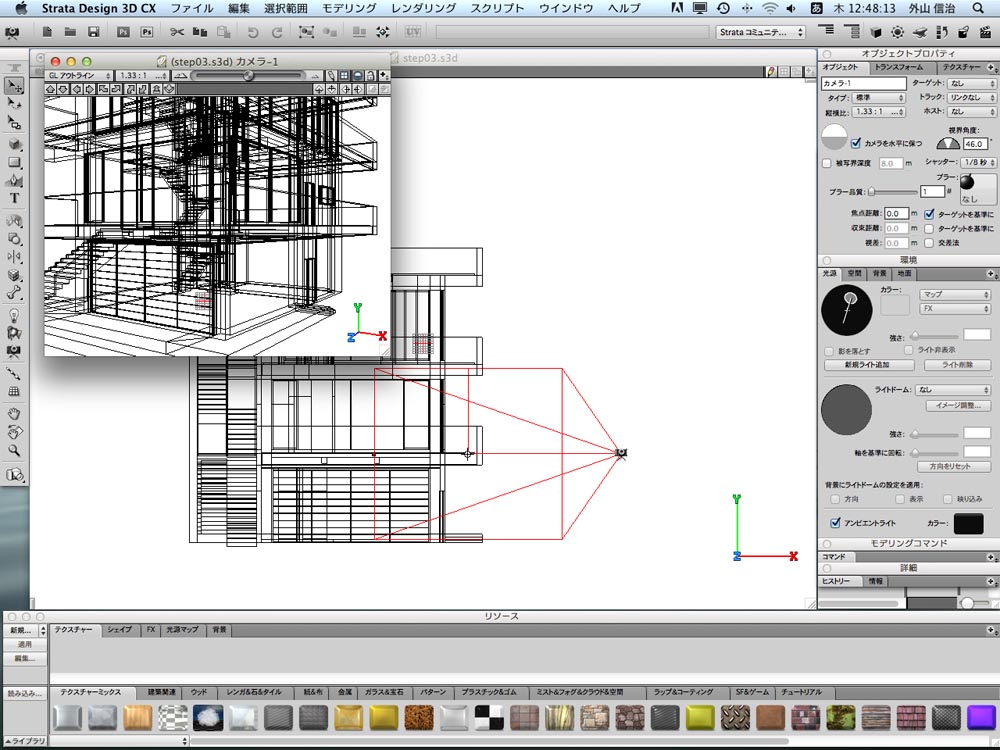Undo the last action from toolbar
The width and height of the screenshot is (1000, 750).
coord(253,32)
